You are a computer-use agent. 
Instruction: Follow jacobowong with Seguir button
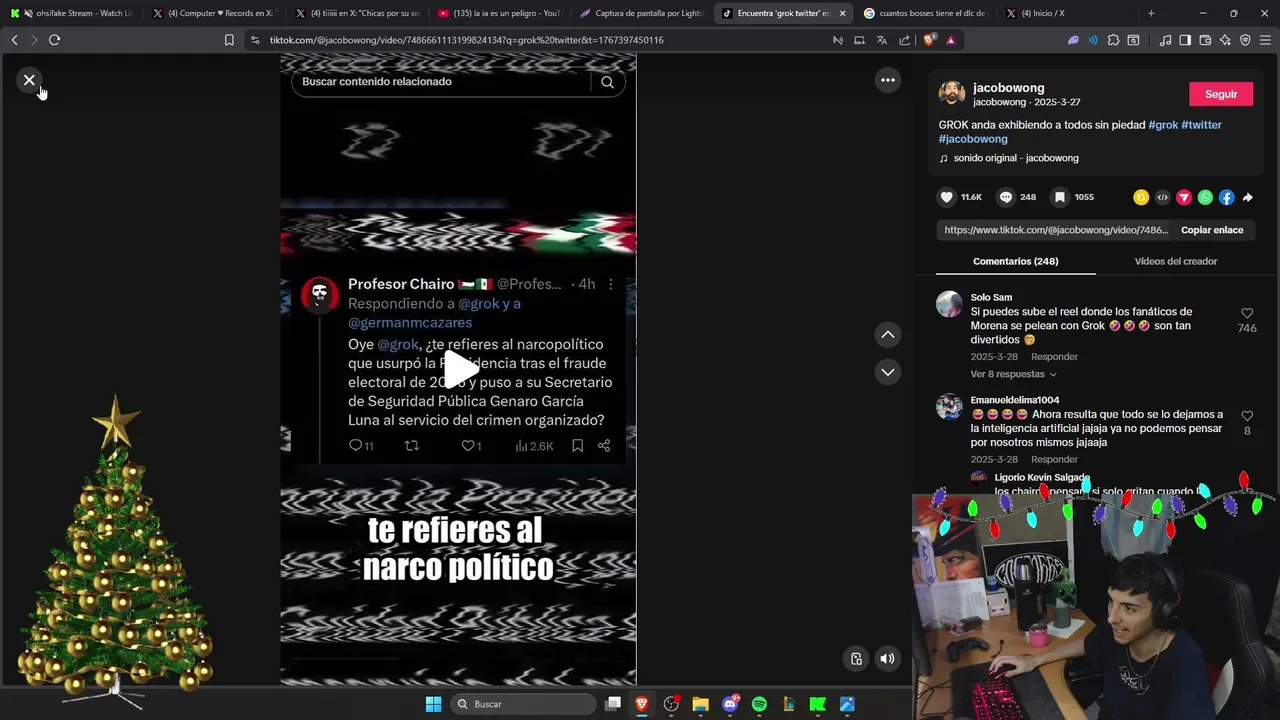pyautogui.click(x=1220, y=94)
